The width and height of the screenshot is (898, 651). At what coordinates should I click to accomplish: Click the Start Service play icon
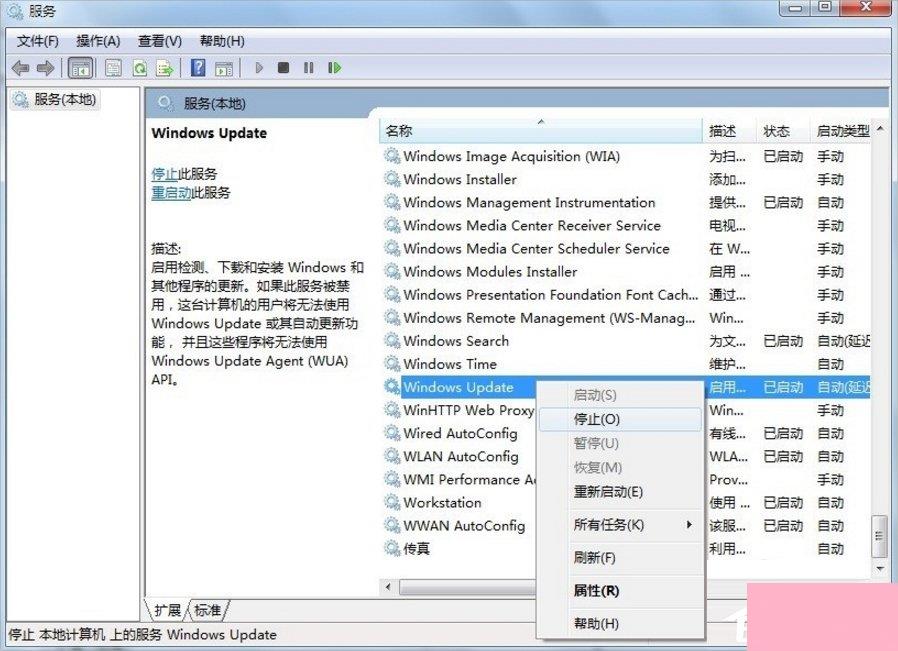[x=259, y=68]
